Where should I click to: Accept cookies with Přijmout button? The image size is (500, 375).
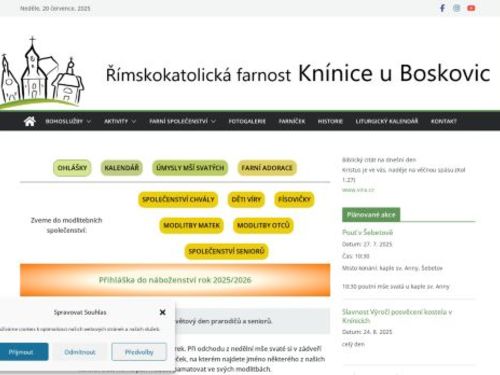22,352
